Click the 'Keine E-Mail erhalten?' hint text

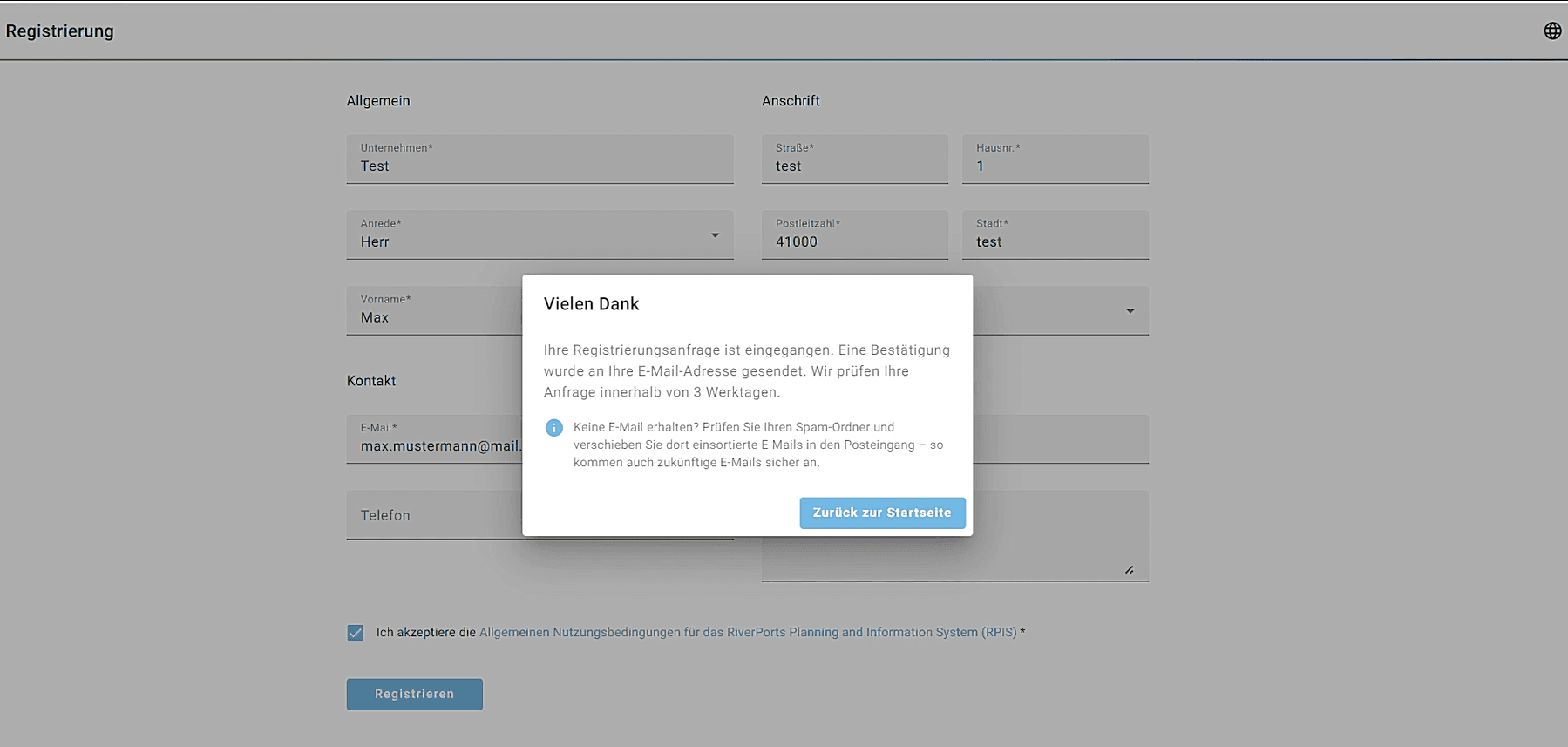[x=758, y=445]
